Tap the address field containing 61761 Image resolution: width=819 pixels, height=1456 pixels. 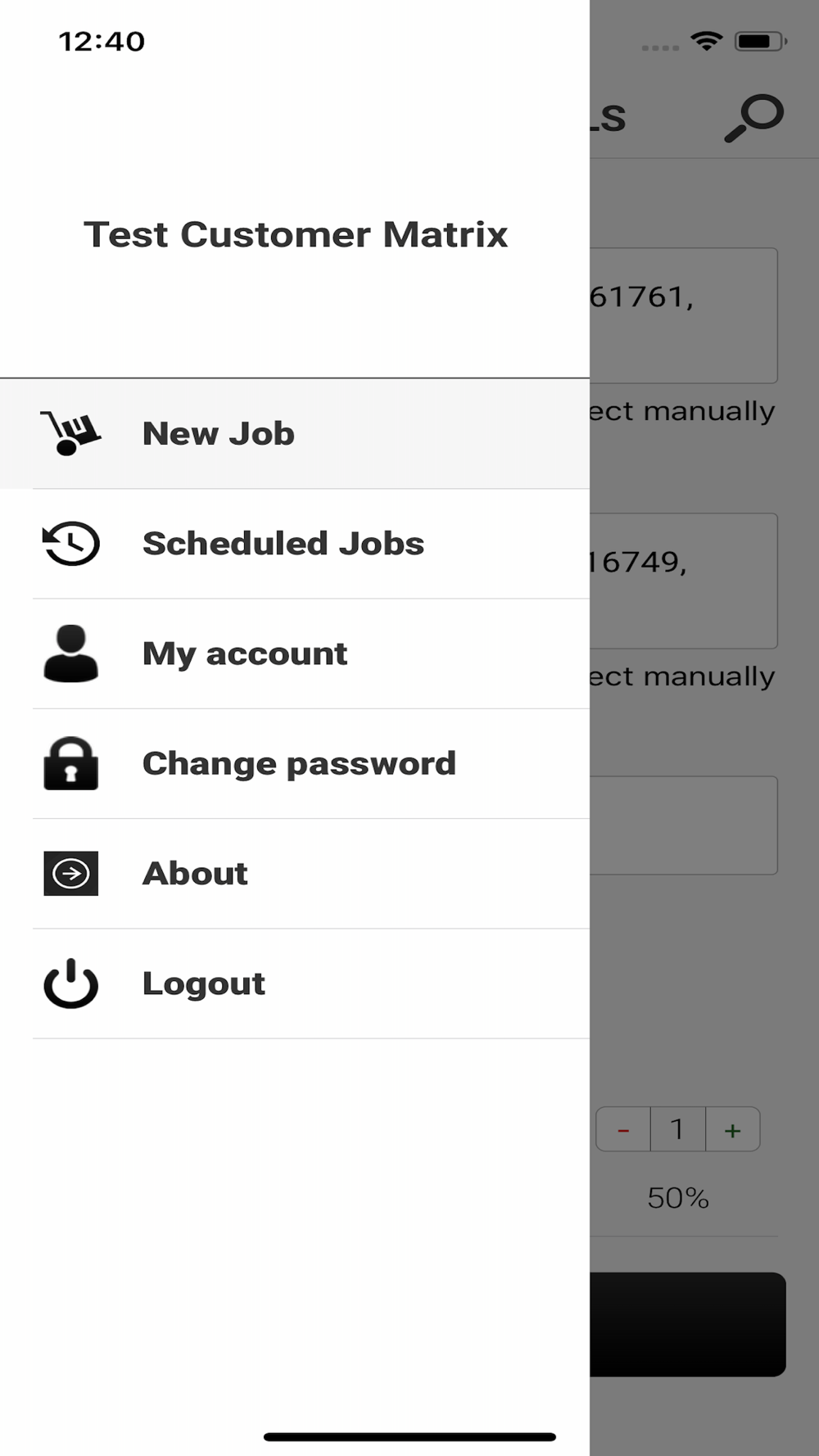point(683,316)
